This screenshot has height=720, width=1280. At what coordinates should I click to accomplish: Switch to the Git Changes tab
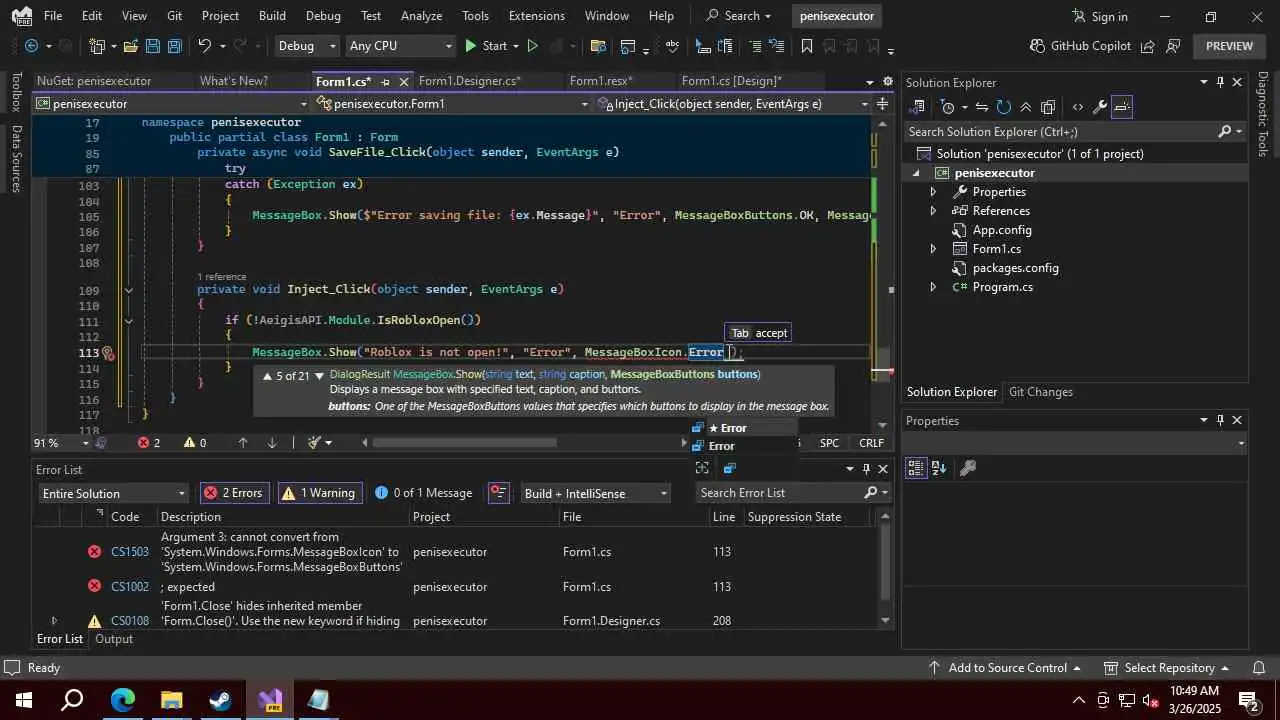tap(1040, 392)
